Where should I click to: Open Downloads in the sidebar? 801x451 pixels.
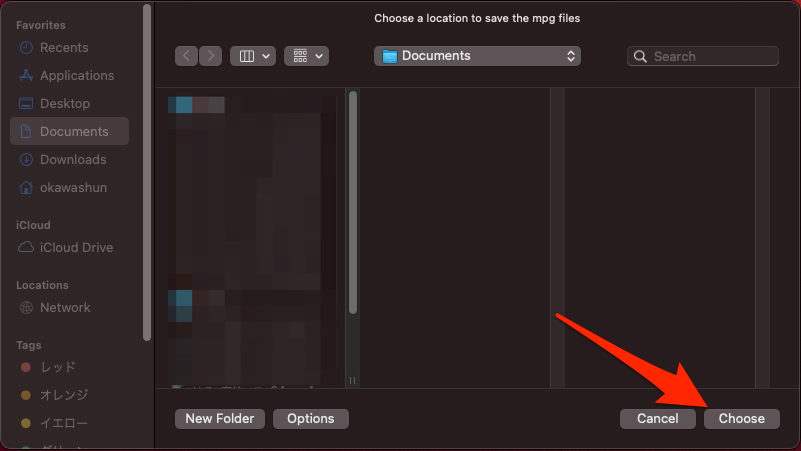69,159
